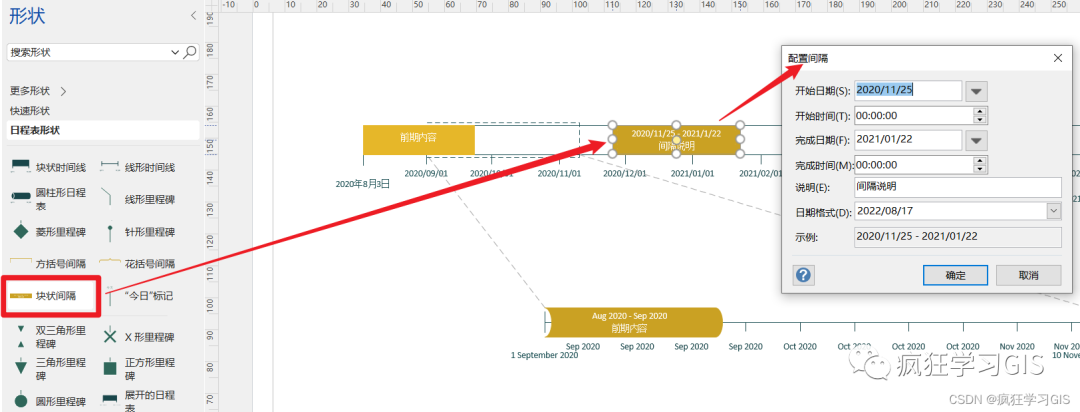The width and height of the screenshot is (1080, 412).
Task: Select the X 形里程碑 shape
Action: pyautogui.click(x=138, y=337)
